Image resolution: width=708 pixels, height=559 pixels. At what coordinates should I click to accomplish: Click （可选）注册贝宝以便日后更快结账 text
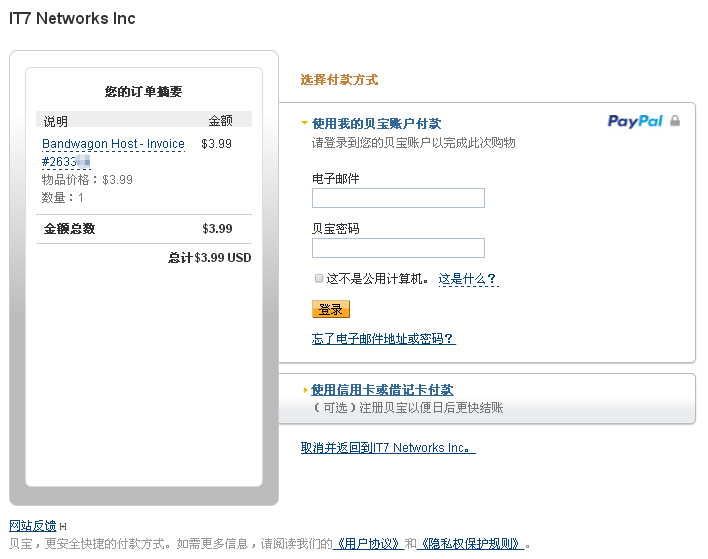coord(407,408)
